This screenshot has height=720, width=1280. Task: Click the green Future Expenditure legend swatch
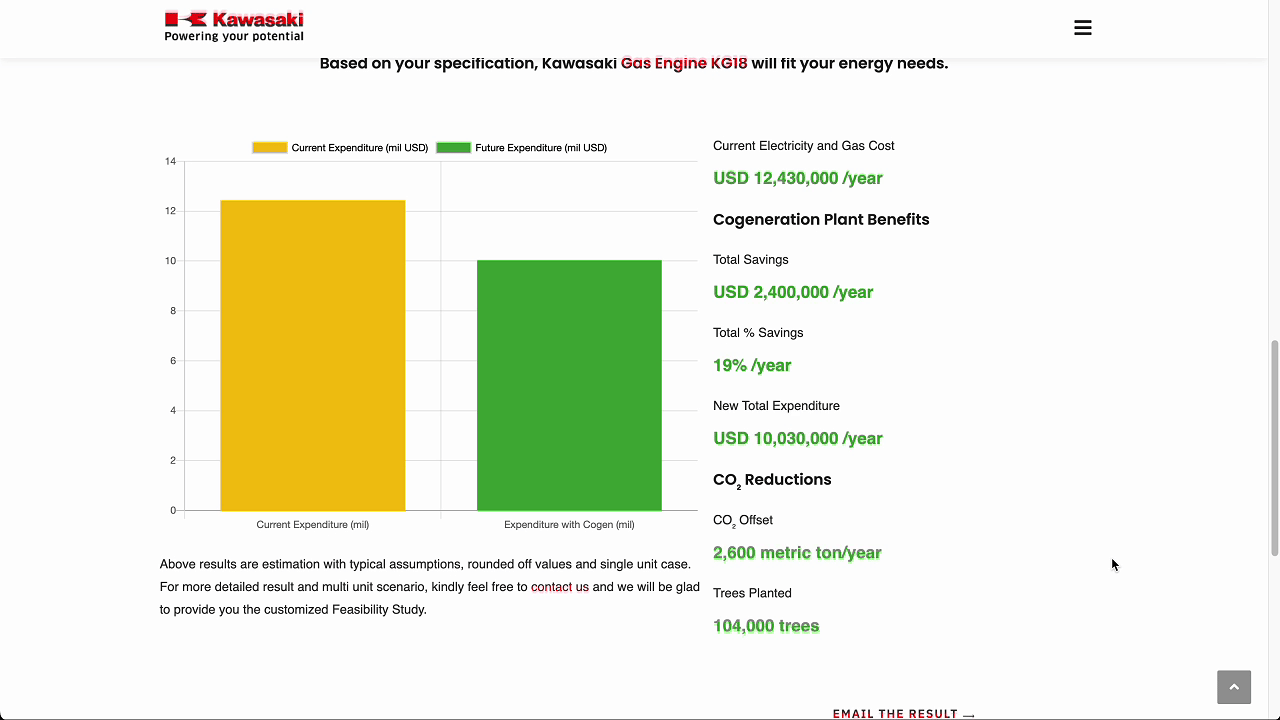[453, 148]
